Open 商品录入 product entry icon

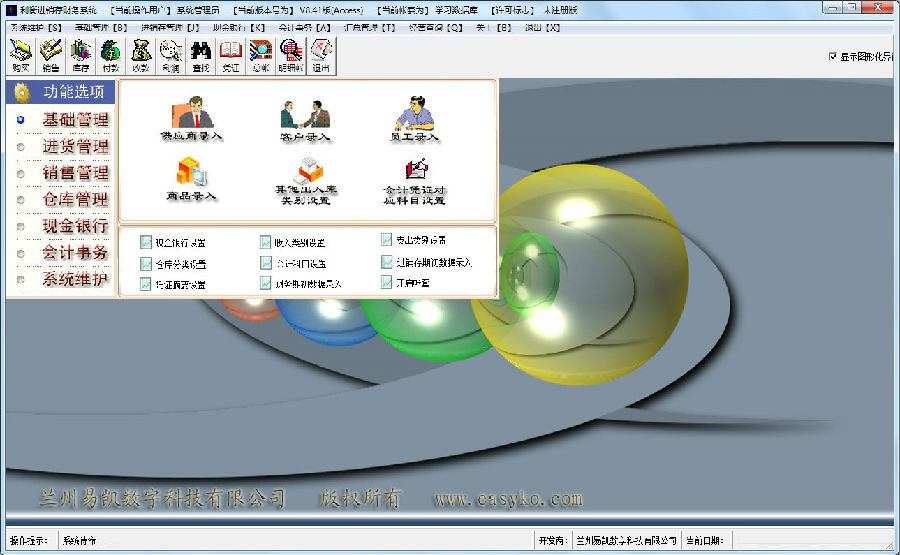(x=190, y=180)
